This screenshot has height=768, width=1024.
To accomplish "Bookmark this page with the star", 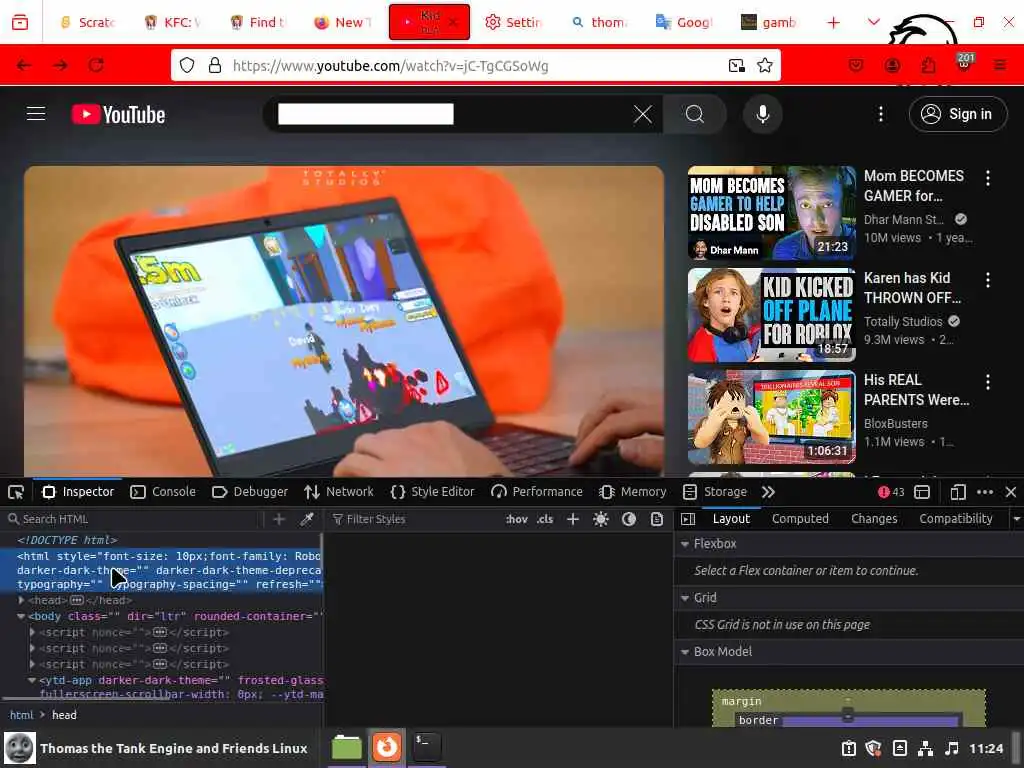I will coord(765,65).
